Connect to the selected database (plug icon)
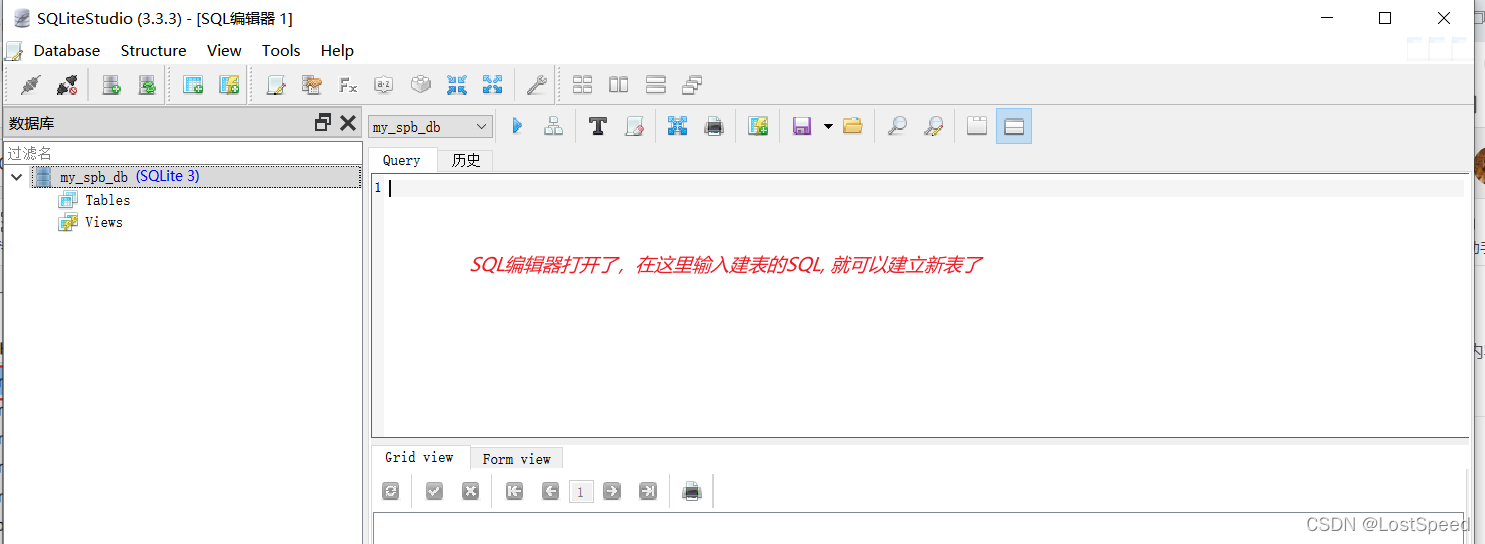Viewport: 1485px width, 544px height. tap(30, 85)
